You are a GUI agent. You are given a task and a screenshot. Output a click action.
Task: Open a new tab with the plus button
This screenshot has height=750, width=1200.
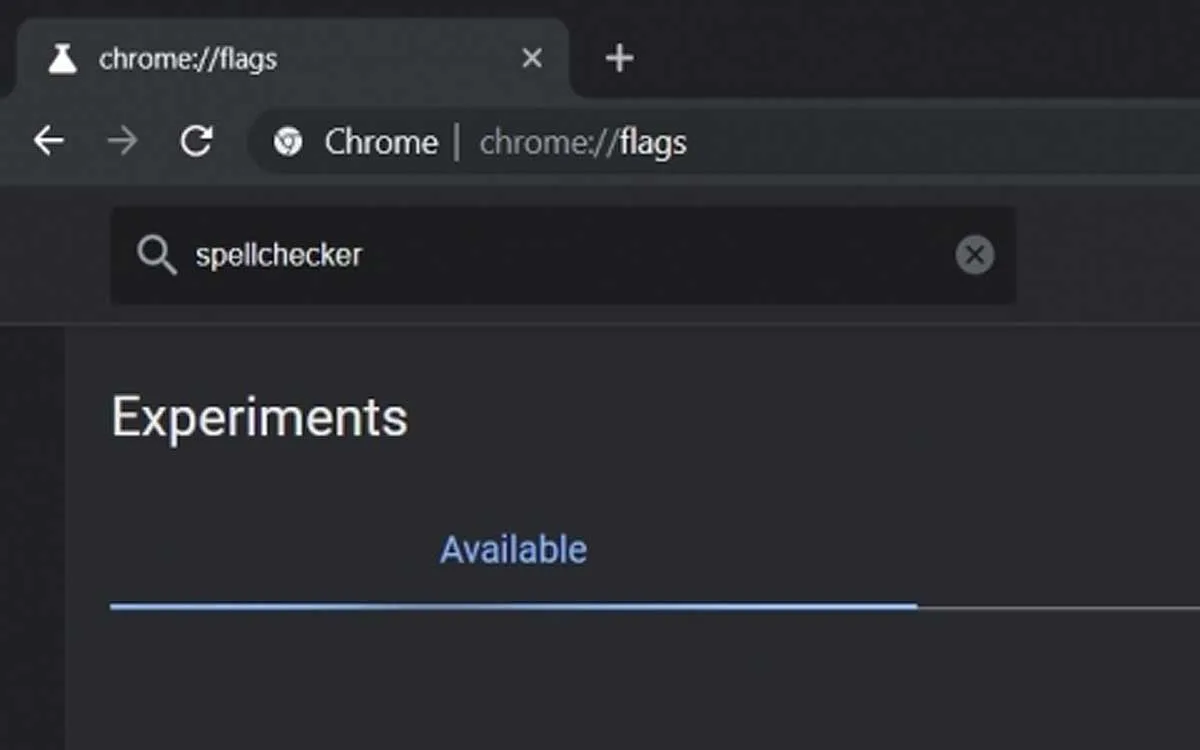click(619, 58)
